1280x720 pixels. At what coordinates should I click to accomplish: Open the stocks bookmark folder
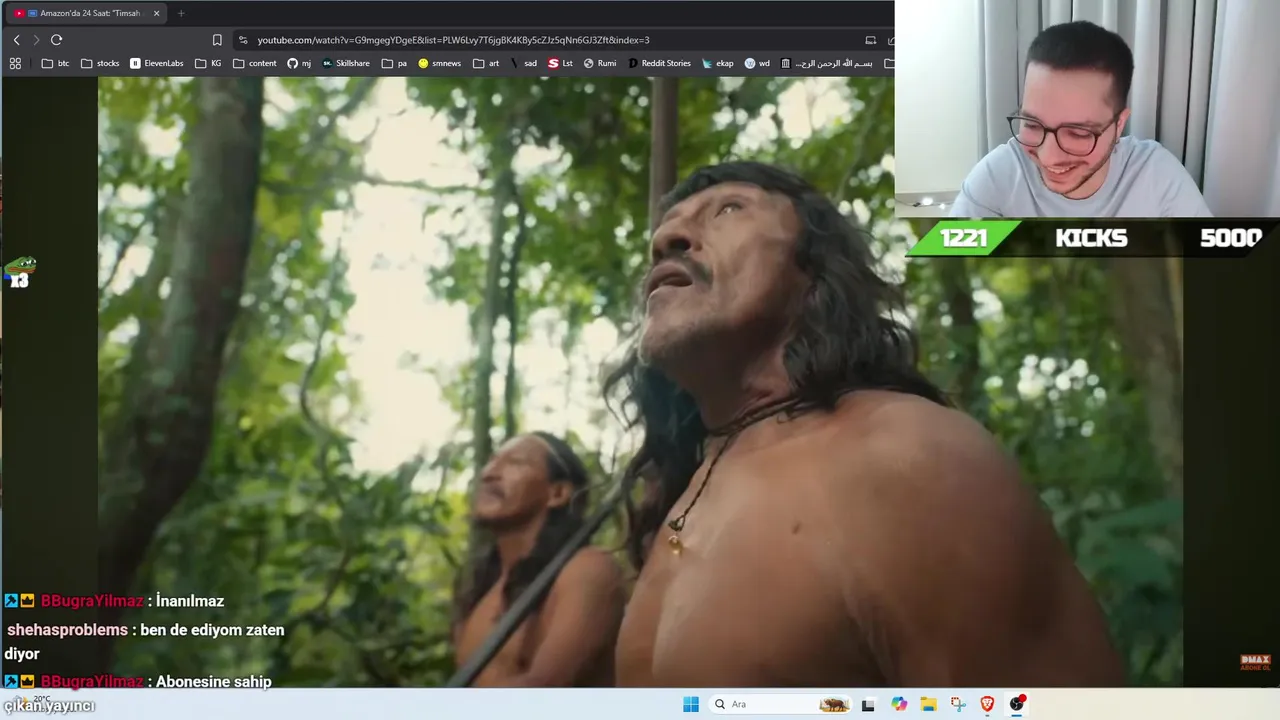[x=100, y=63]
